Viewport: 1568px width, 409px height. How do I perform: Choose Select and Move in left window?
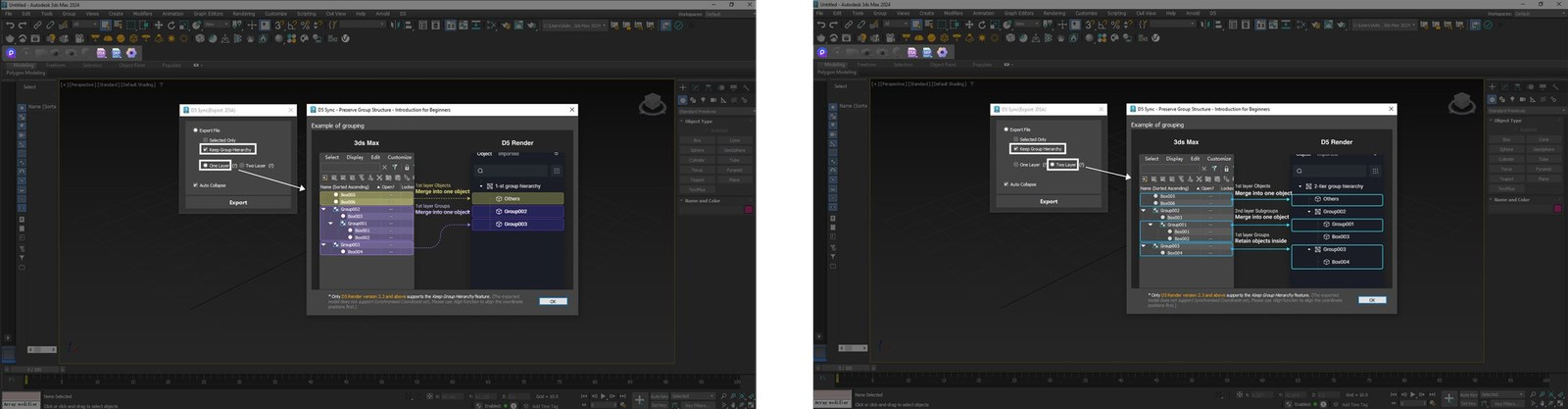coord(158,25)
